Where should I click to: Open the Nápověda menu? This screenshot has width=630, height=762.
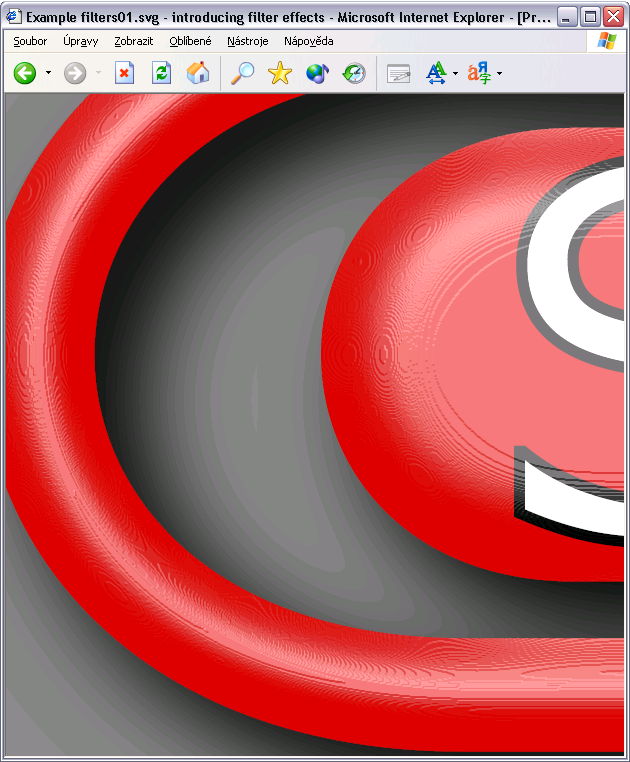(309, 41)
